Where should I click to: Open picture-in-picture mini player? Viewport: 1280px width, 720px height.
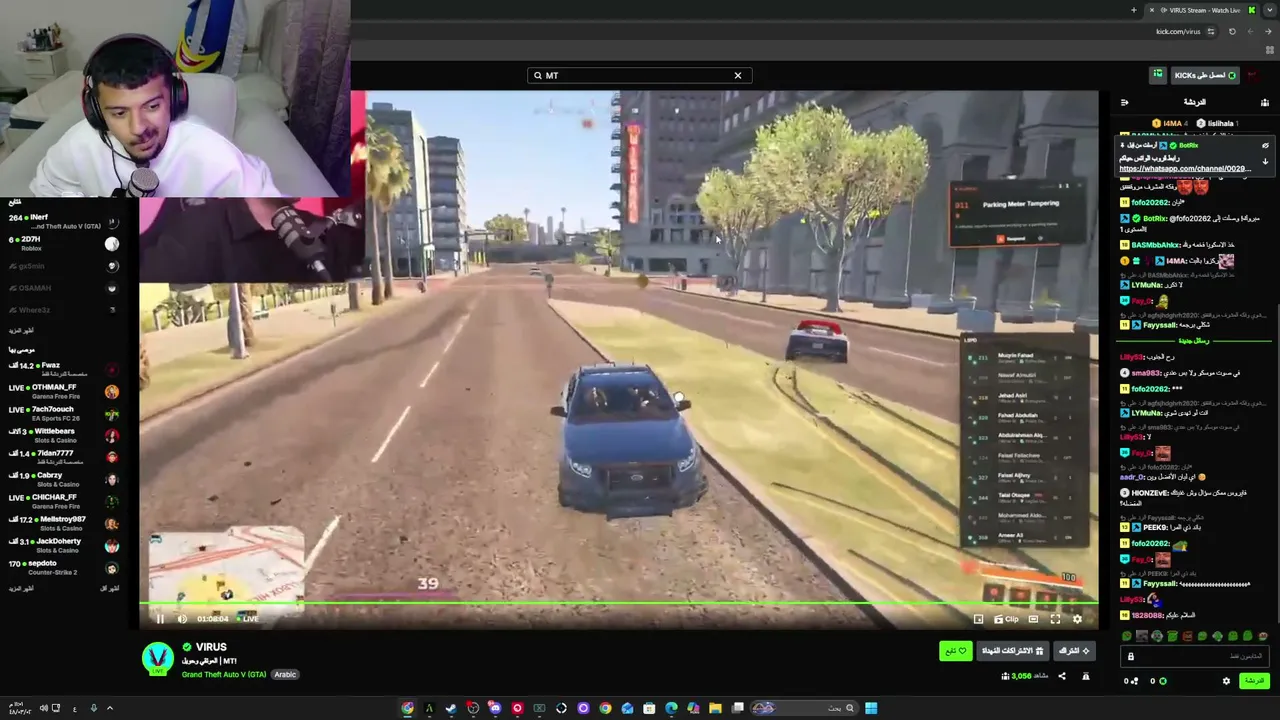[979, 619]
